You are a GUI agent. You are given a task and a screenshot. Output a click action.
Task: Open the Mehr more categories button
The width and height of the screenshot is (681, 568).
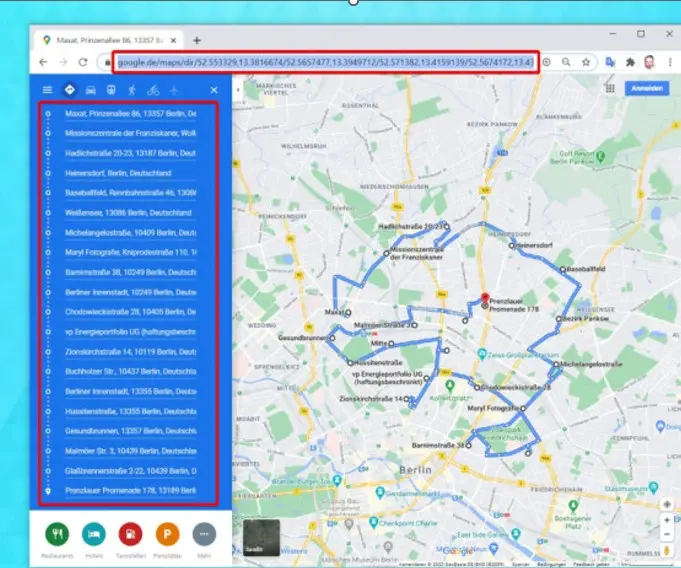pos(204,535)
